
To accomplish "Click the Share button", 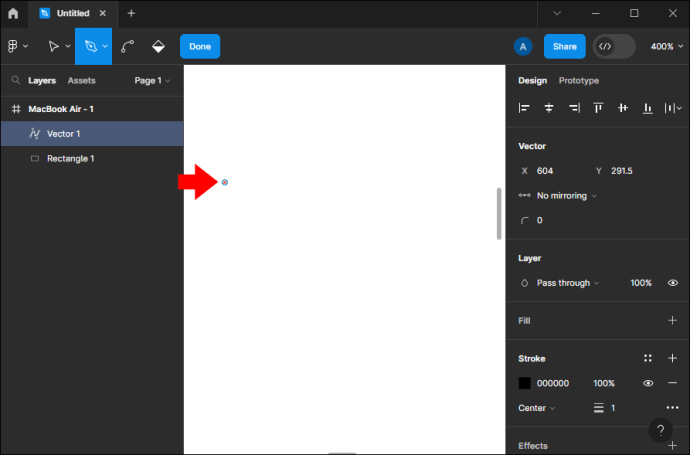I will coord(565,46).
